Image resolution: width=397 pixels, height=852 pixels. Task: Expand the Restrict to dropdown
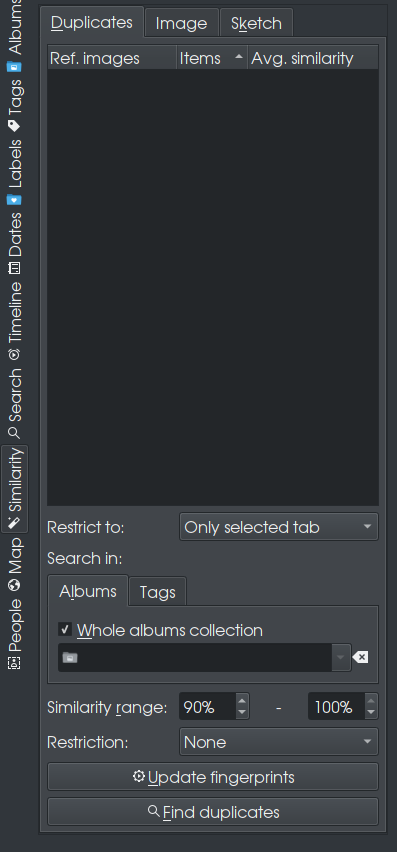click(x=279, y=527)
